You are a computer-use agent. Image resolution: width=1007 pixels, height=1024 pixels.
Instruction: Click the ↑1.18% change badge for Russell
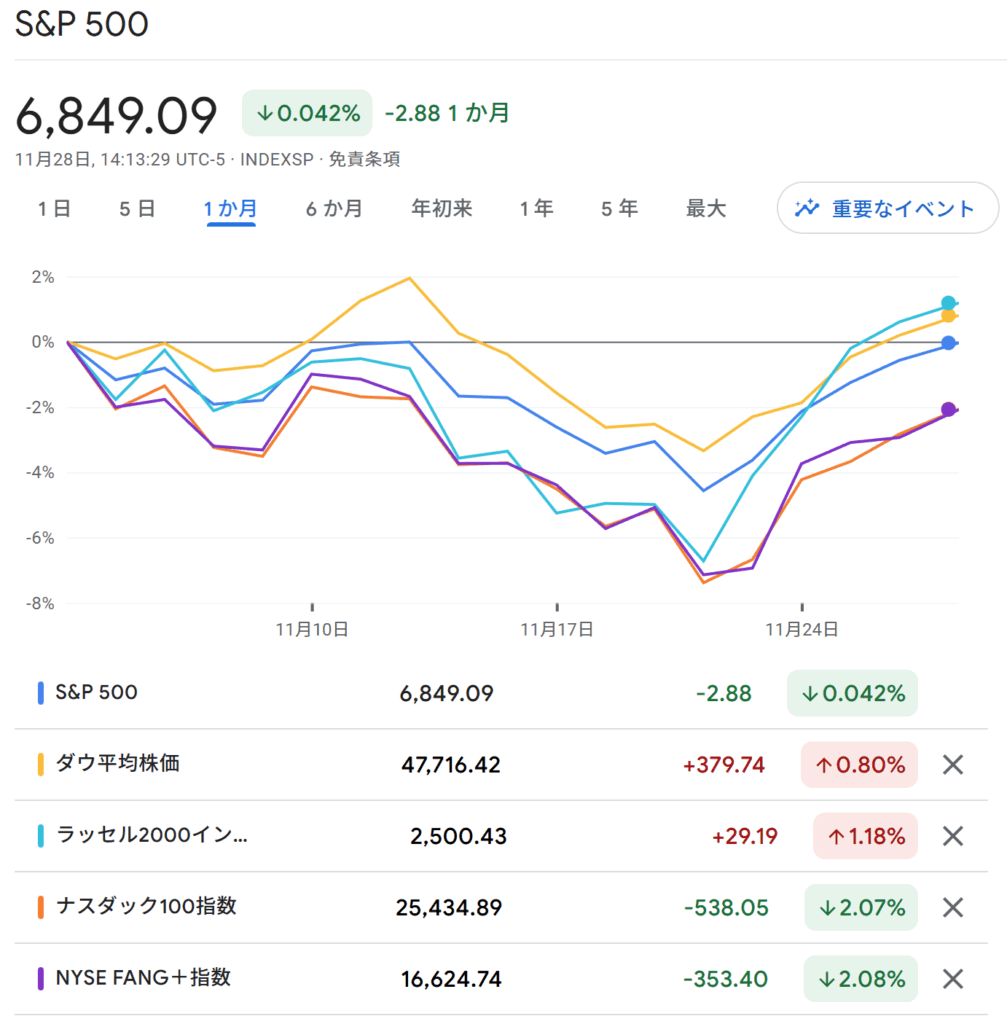865,836
